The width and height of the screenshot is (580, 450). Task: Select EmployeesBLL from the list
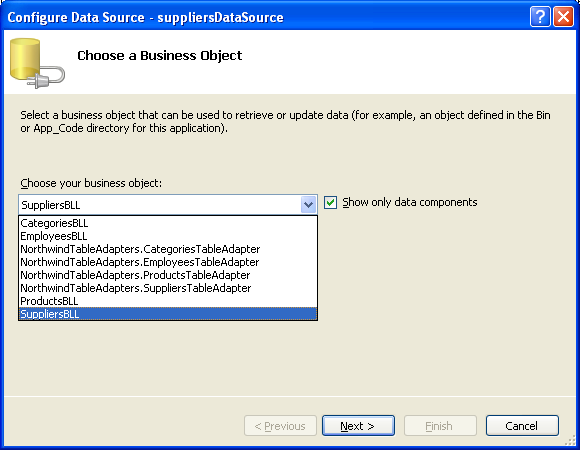(168, 236)
